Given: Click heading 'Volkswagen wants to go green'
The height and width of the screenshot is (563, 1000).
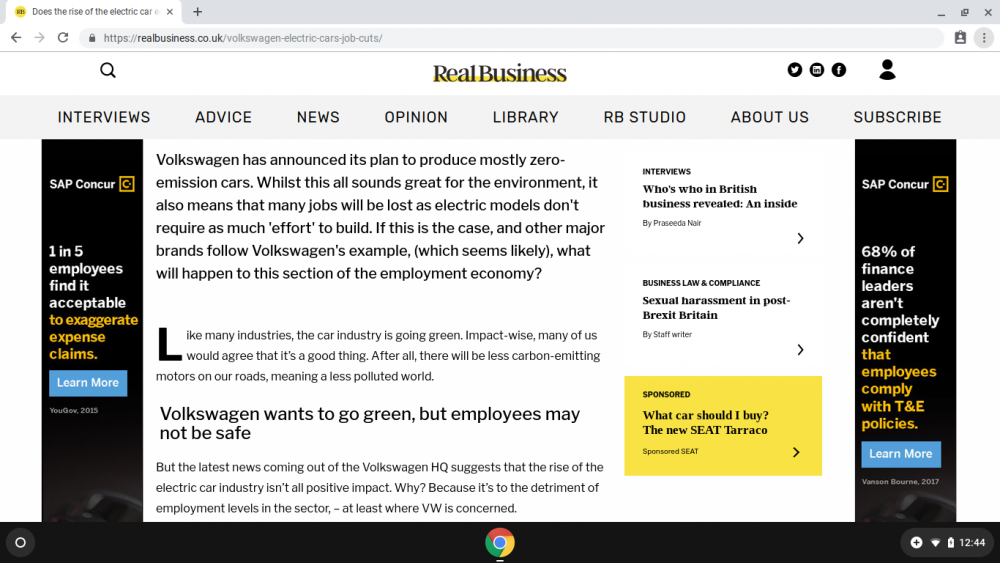Looking at the screenshot, I should [369, 423].
